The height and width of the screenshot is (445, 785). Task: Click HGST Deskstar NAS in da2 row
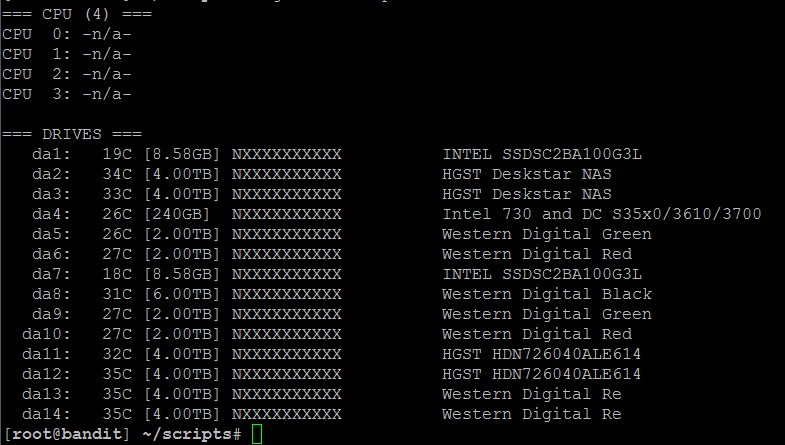[527, 174]
